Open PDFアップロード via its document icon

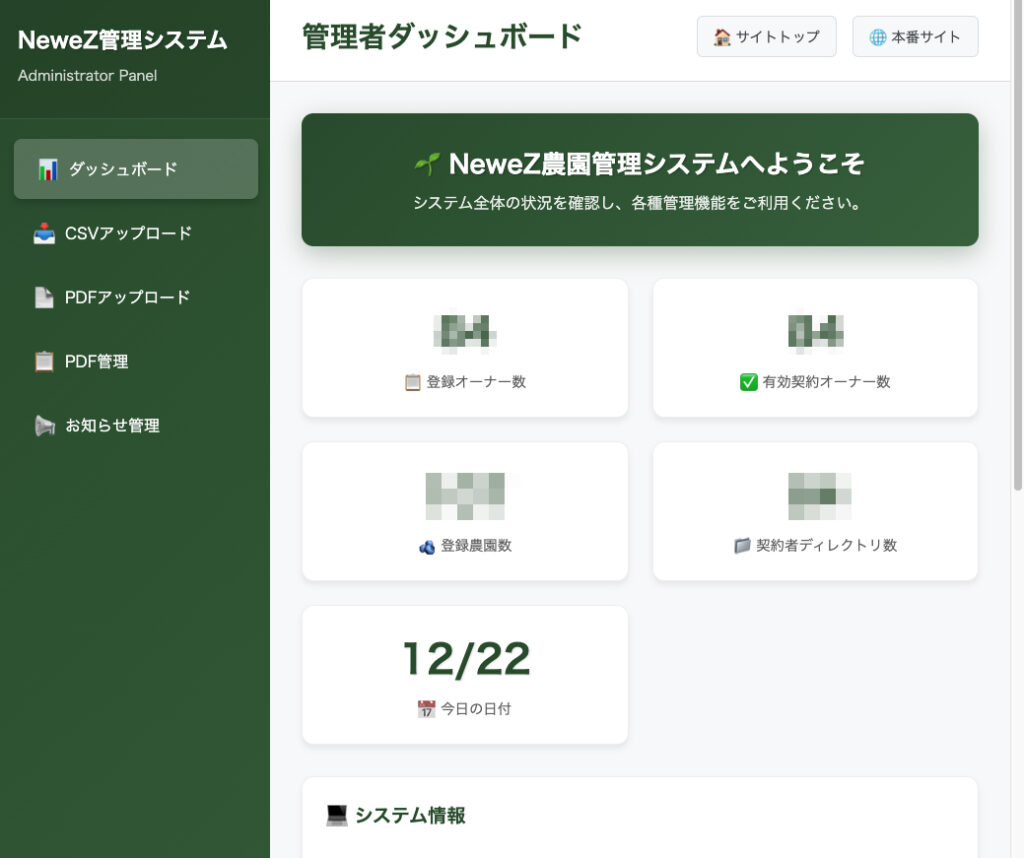(44, 296)
